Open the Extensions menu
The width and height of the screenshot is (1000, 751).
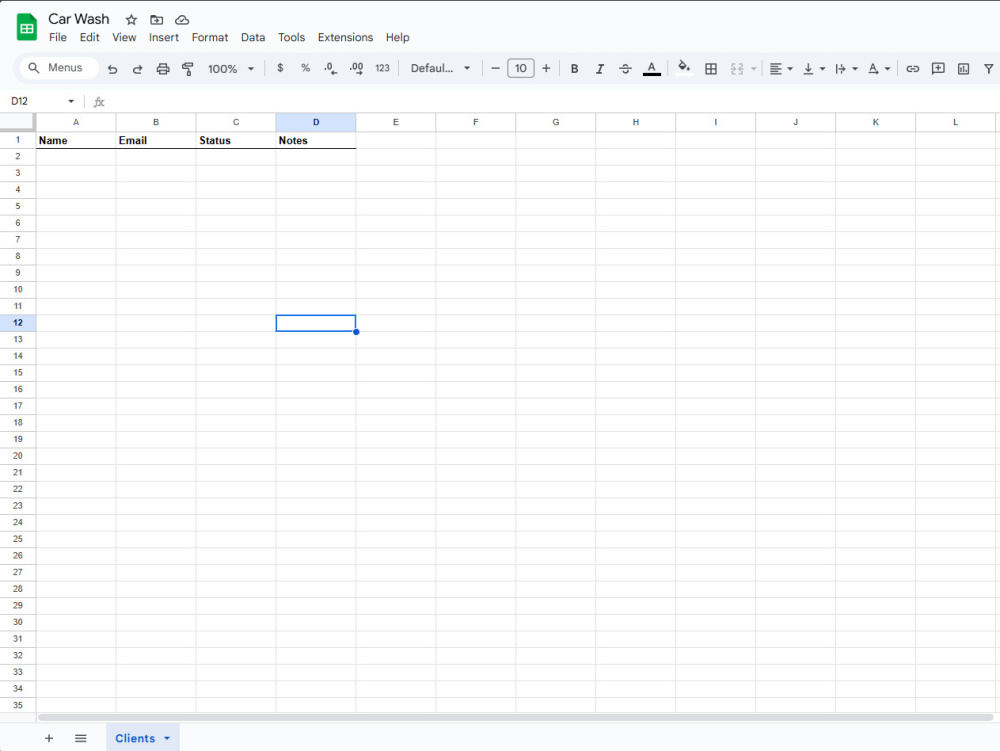345,38
